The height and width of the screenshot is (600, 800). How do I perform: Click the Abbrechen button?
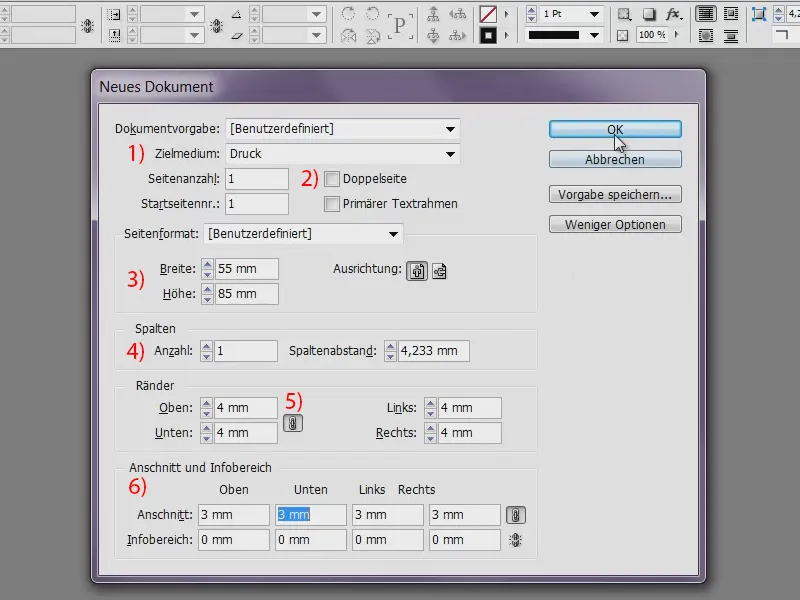(615, 159)
